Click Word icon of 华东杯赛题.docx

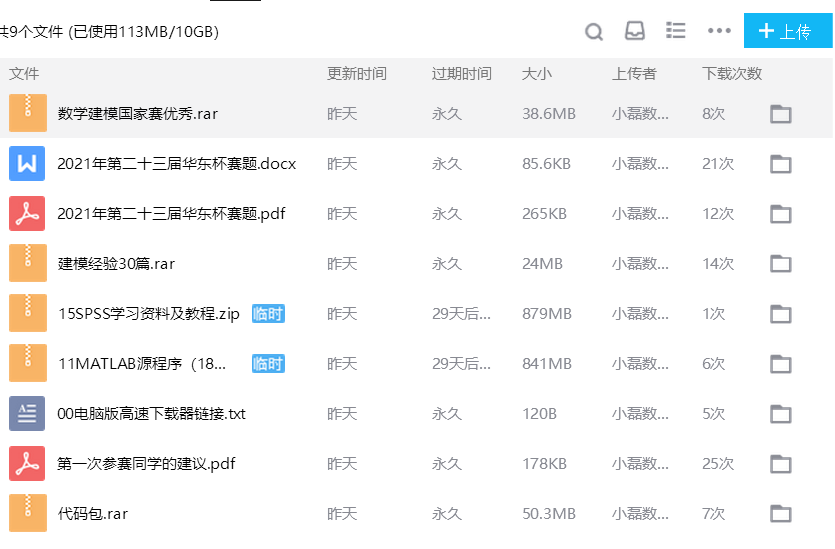[x=27, y=163]
